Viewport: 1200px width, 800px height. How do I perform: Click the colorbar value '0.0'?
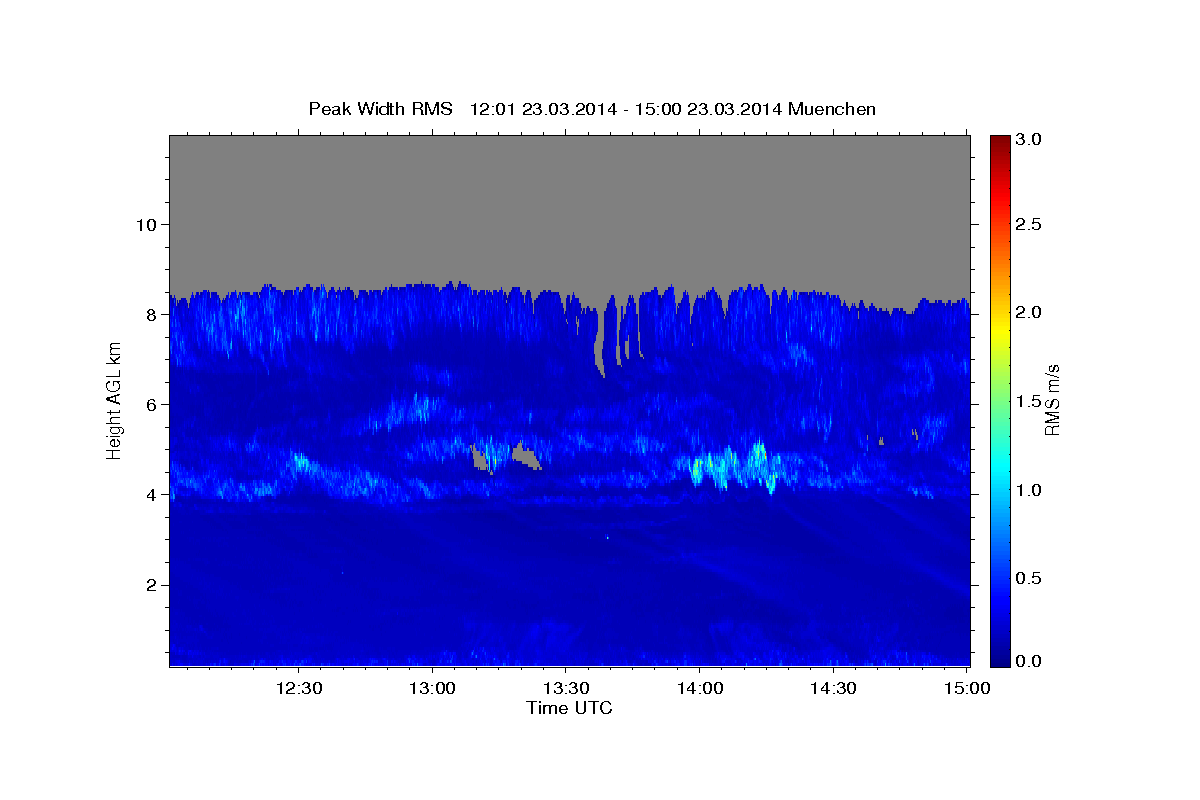click(x=1031, y=661)
